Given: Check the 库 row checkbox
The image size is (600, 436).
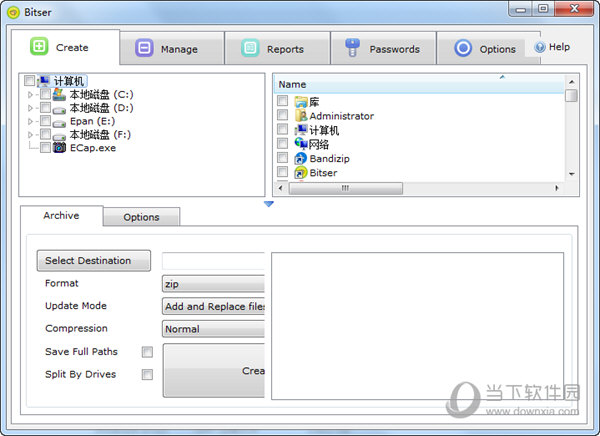Looking at the screenshot, I should tap(282, 100).
